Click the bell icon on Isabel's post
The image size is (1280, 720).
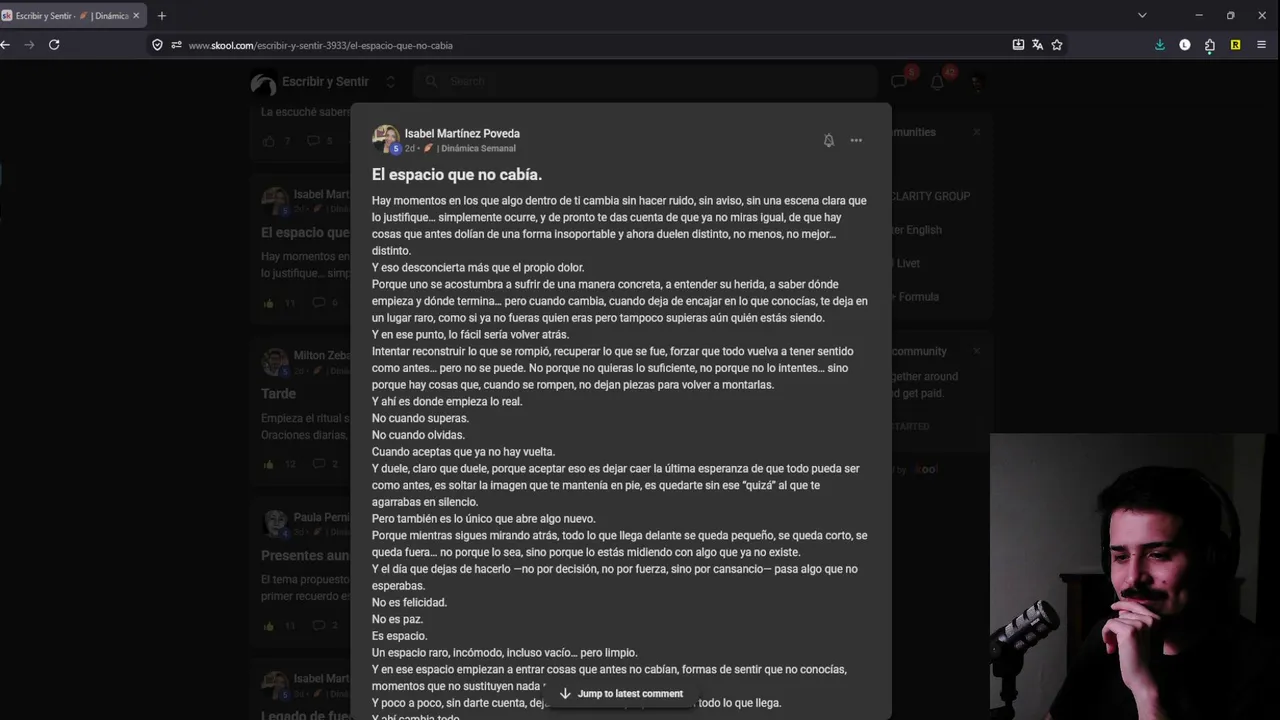click(828, 141)
